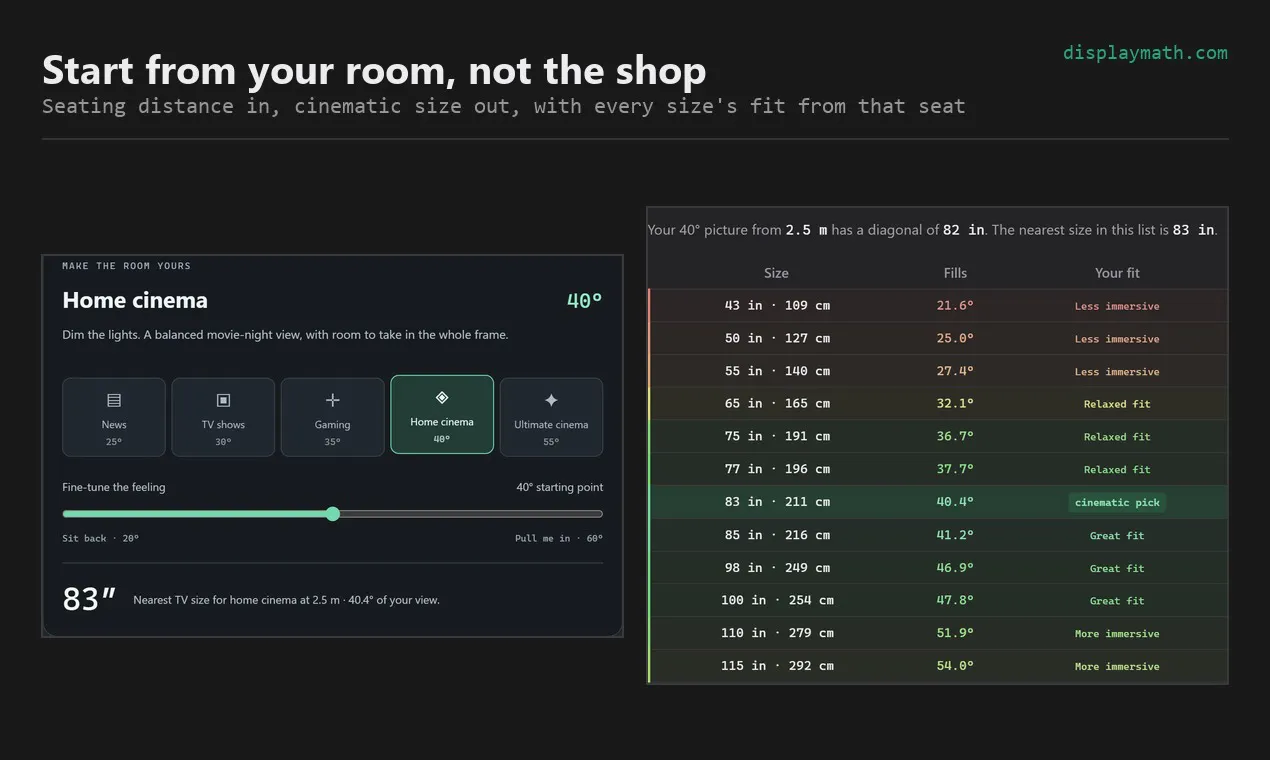Click the 27.4° fills value
The height and width of the screenshot is (760, 1270).
tap(955, 371)
